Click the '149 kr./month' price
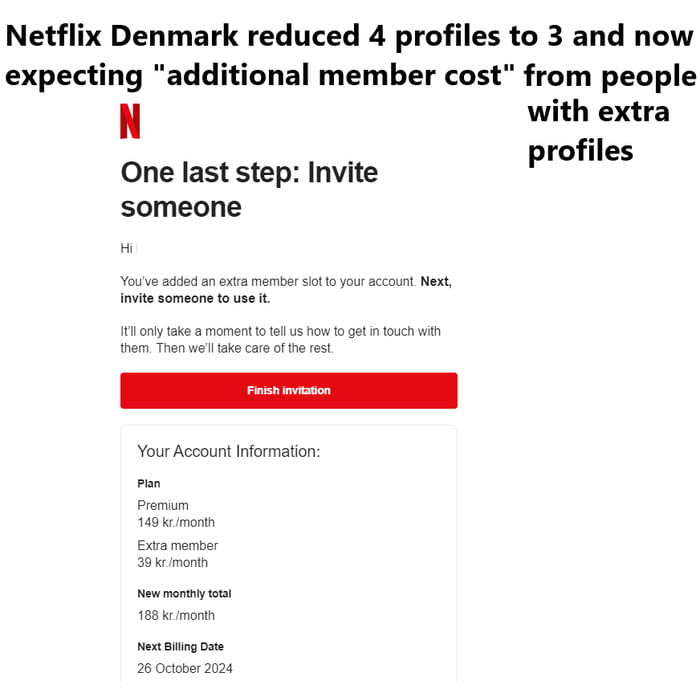This screenshot has height=689, width=700. click(176, 522)
